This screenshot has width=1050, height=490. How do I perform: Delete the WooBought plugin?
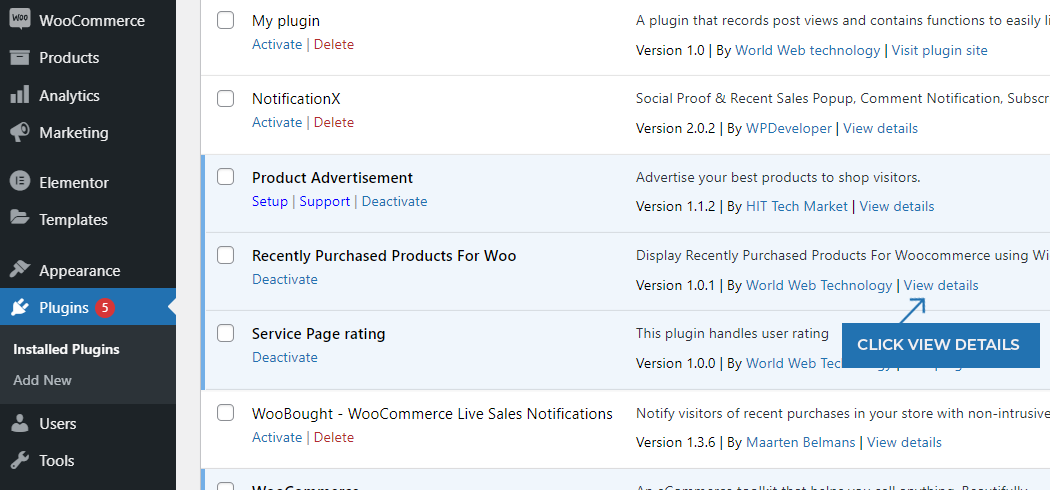[334, 437]
